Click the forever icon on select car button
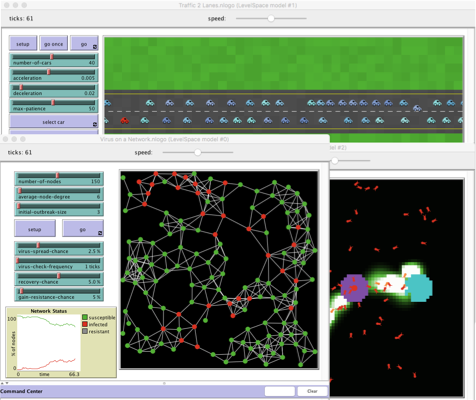Screen dimensions: 476x400 [x=95, y=124]
